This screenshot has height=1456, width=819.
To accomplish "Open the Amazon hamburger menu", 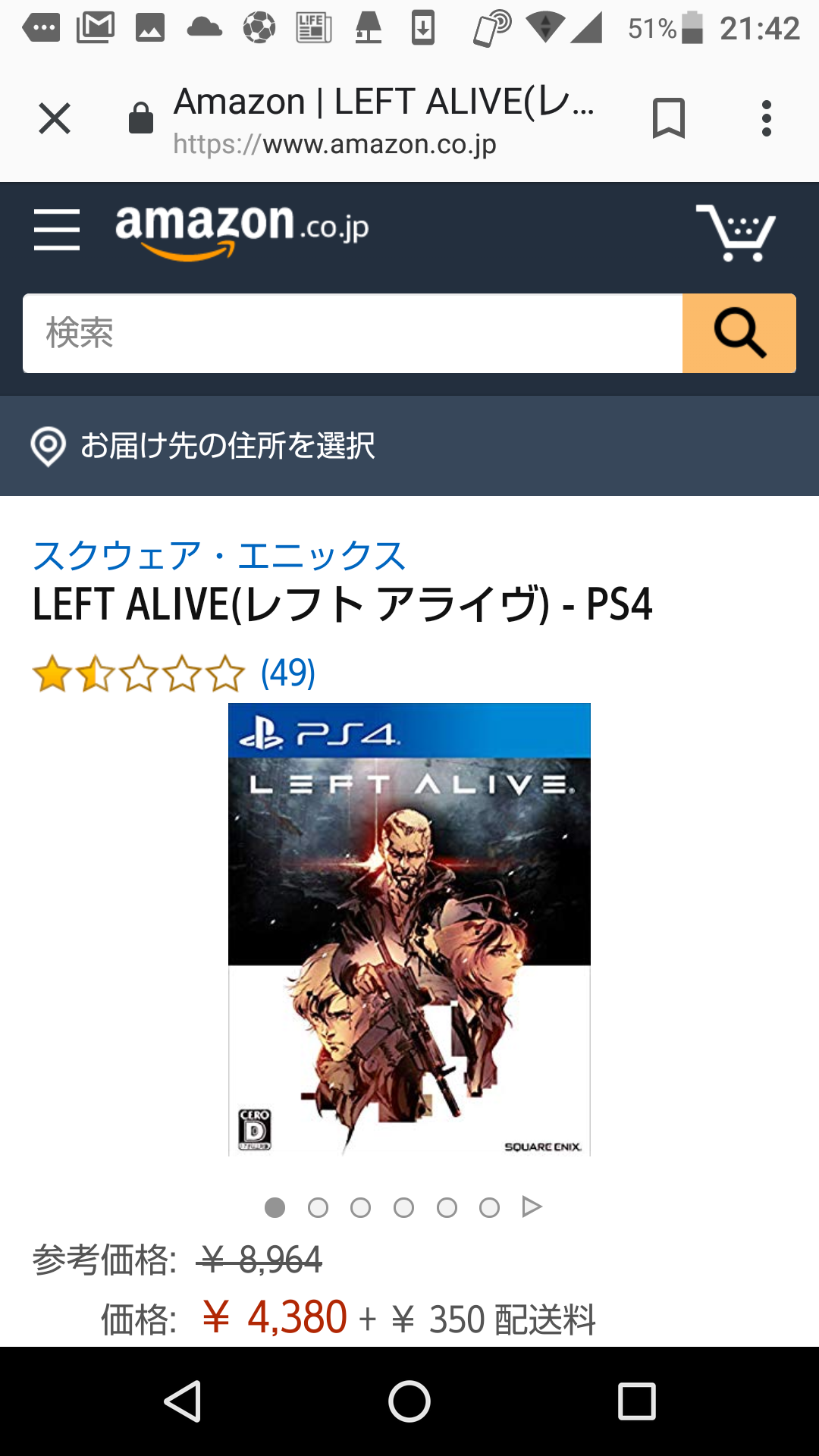I will (x=57, y=230).
